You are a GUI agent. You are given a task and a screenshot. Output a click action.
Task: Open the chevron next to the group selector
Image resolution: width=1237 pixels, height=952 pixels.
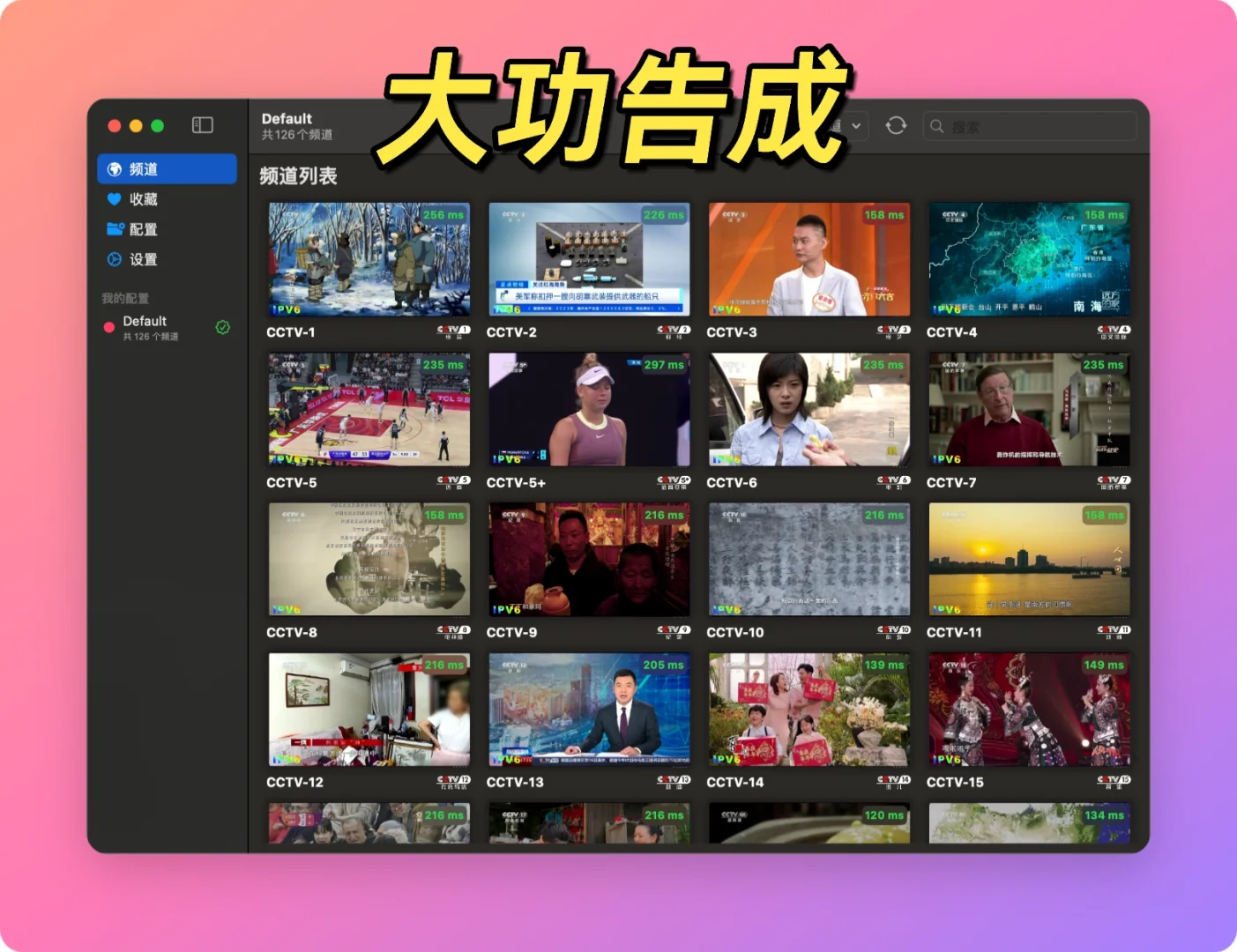click(857, 125)
